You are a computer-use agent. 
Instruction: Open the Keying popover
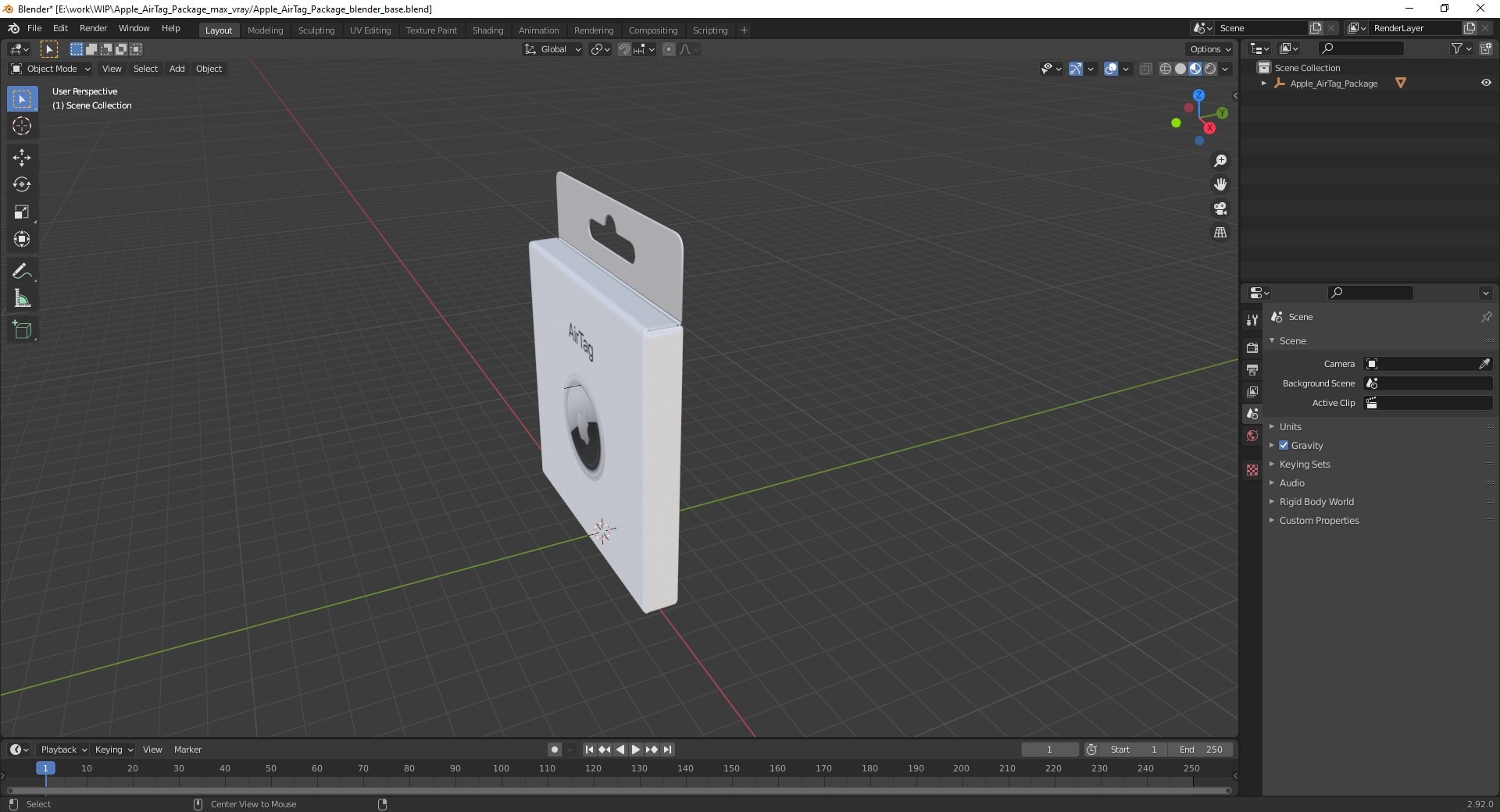pyautogui.click(x=113, y=750)
